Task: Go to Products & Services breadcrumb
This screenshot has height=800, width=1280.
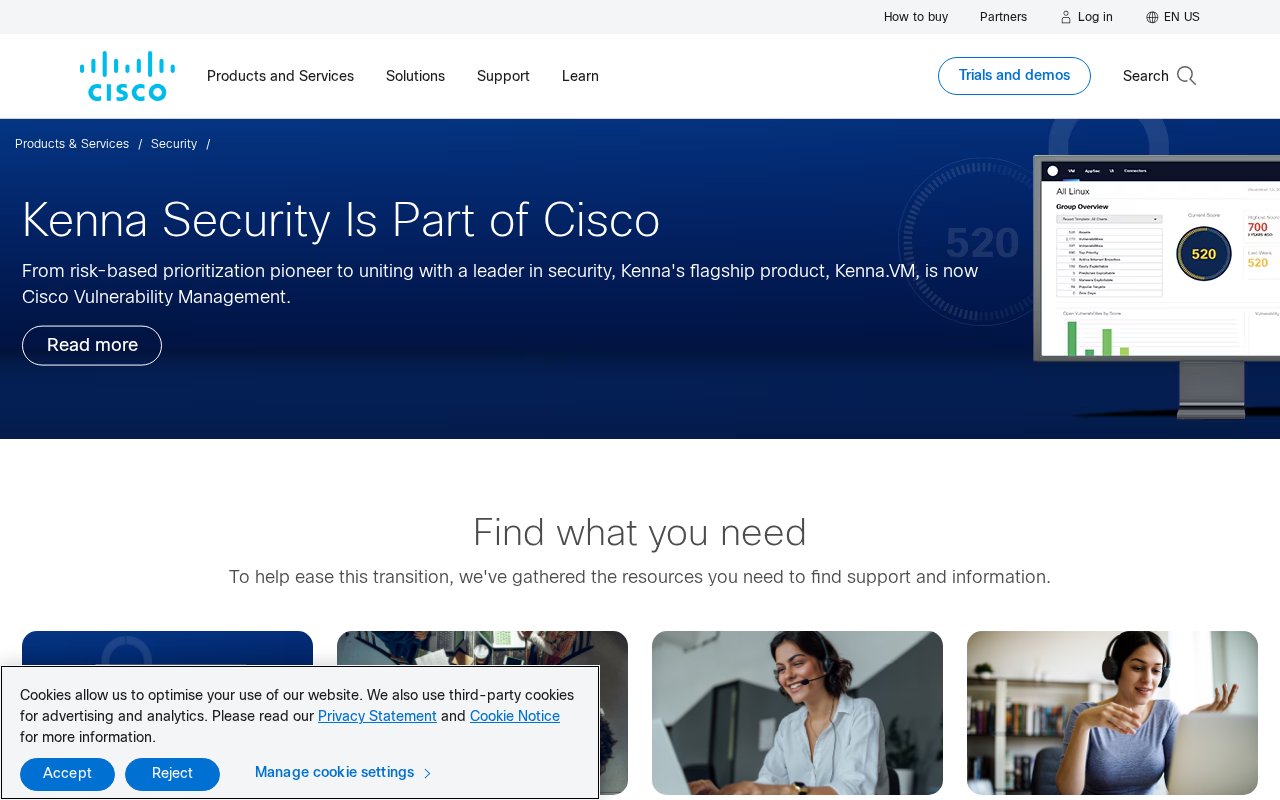Action: [72, 144]
